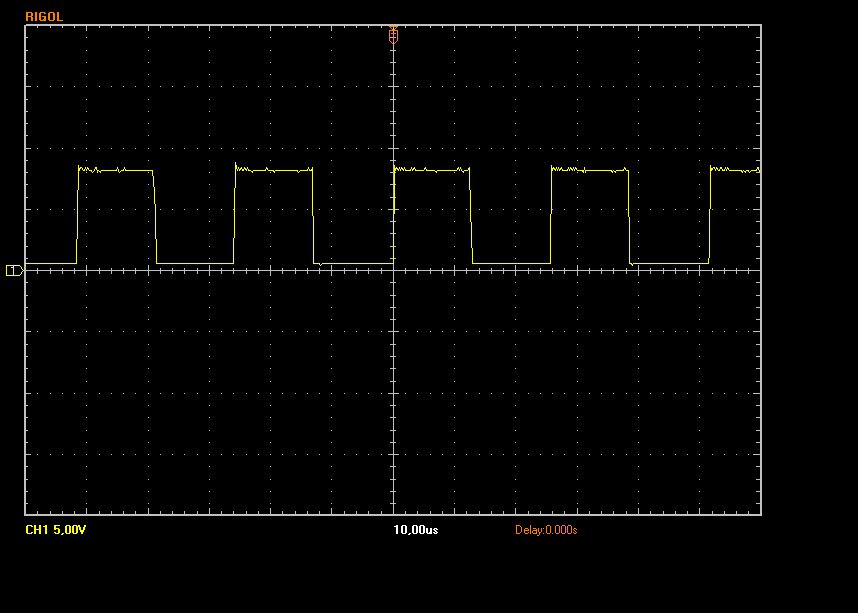Click the 10.00us timebase readout
The width and height of the screenshot is (858, 613).
click(415, 530)
